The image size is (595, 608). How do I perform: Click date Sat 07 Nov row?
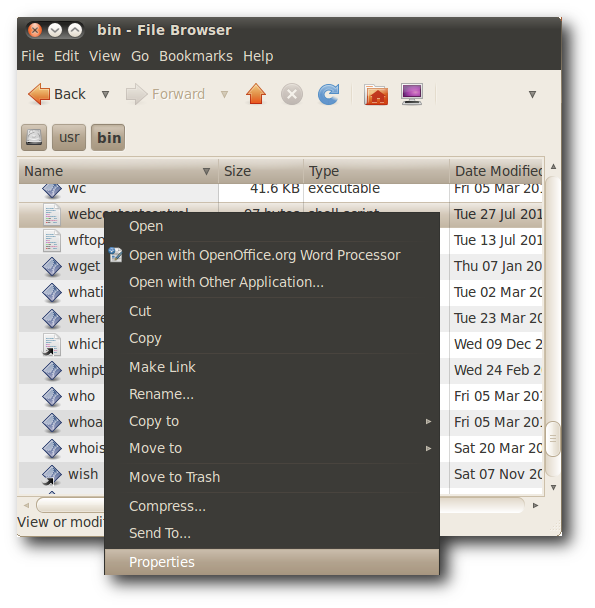(x=498, y=474)
